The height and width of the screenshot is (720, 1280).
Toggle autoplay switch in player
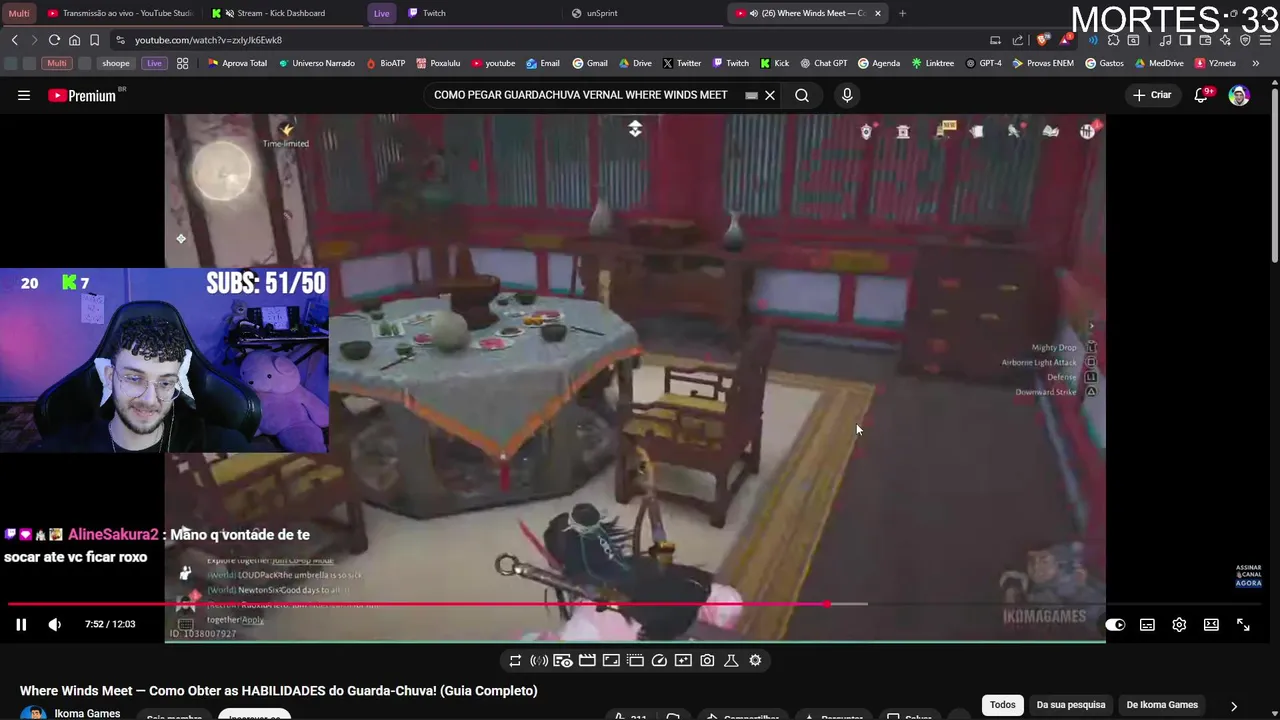click(x=1115, y=624)
